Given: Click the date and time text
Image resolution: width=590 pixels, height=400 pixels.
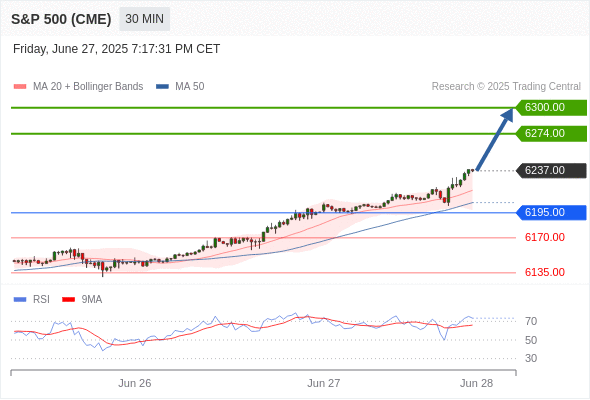Looking at the screenshot, I should click(116, 49).
